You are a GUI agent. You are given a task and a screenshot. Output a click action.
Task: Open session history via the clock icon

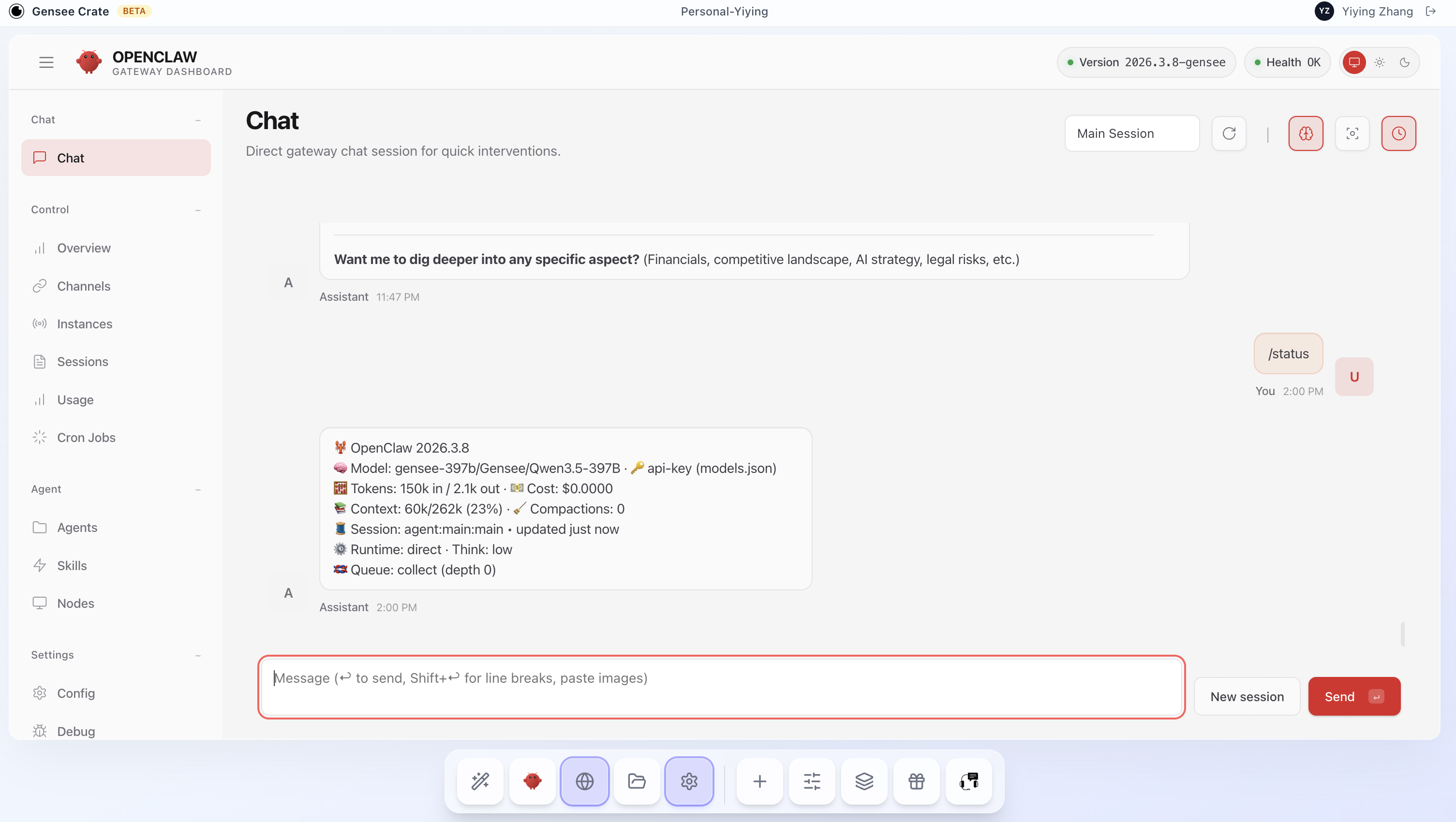pyautogui.click(x=1399, y=133)
